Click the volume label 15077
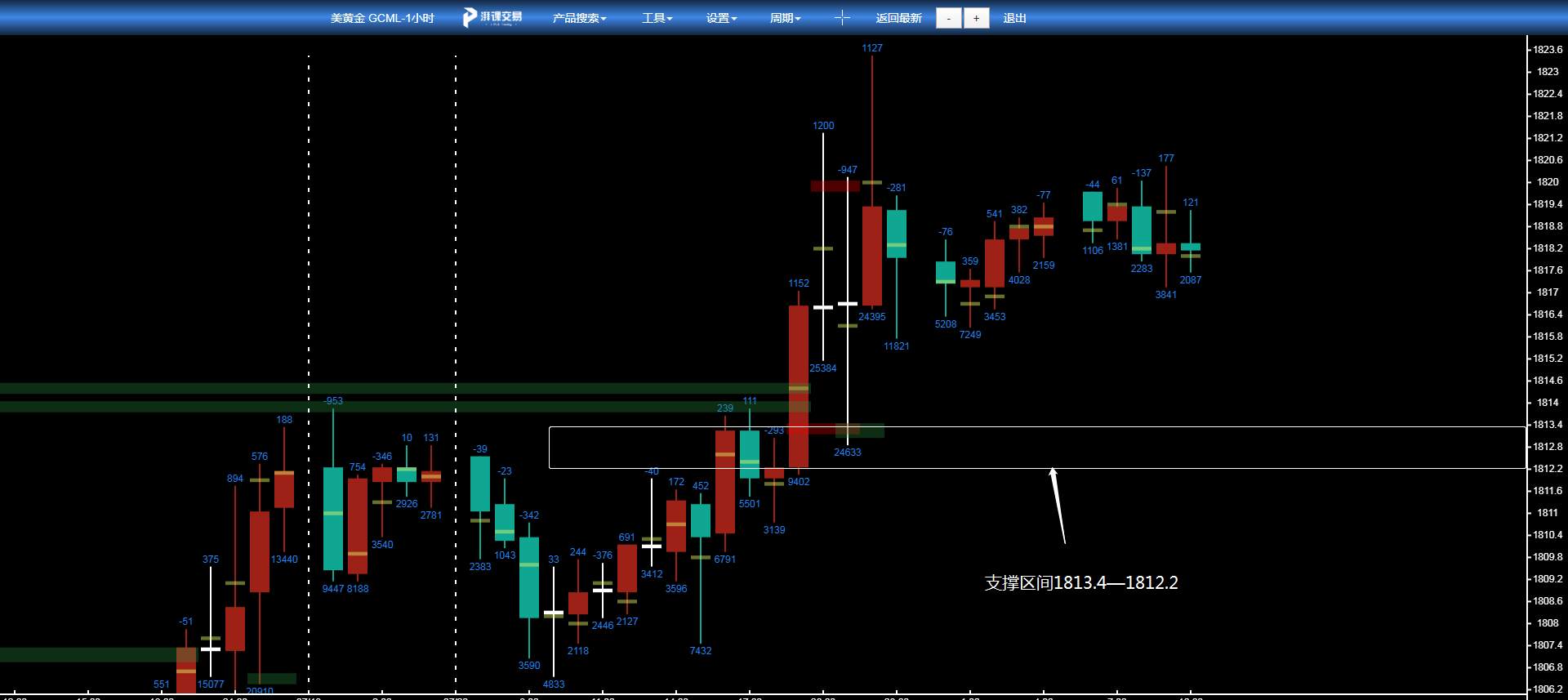 coord(211,684)
